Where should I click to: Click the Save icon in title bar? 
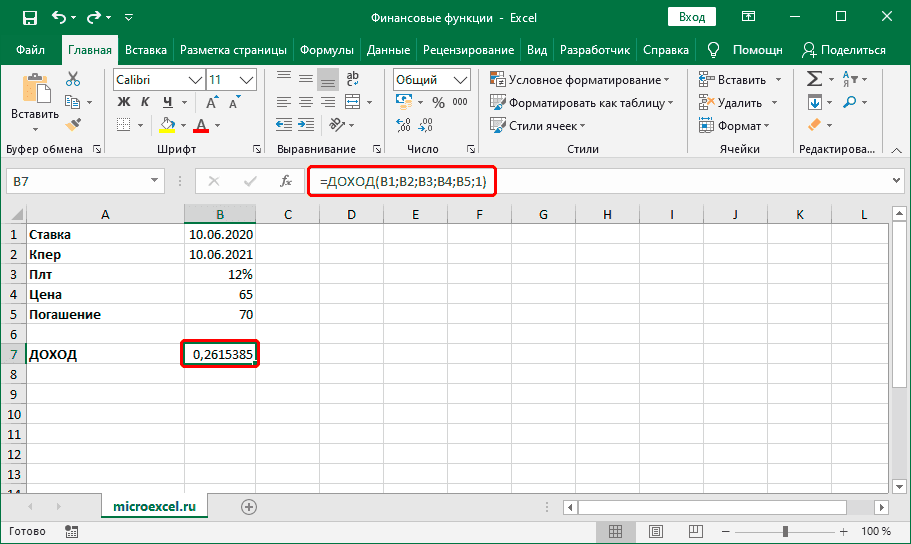28,17
